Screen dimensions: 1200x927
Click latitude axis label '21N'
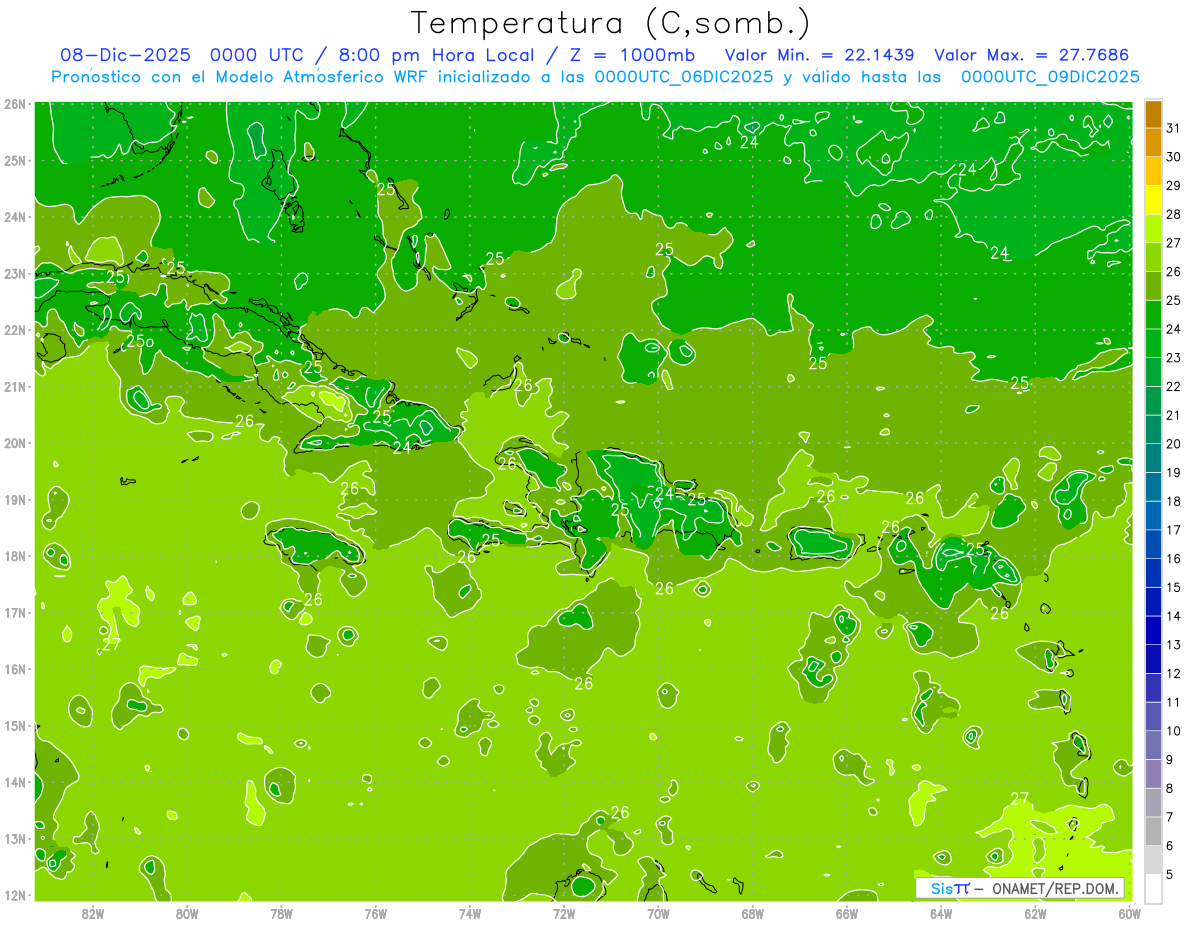coord(15,386)
